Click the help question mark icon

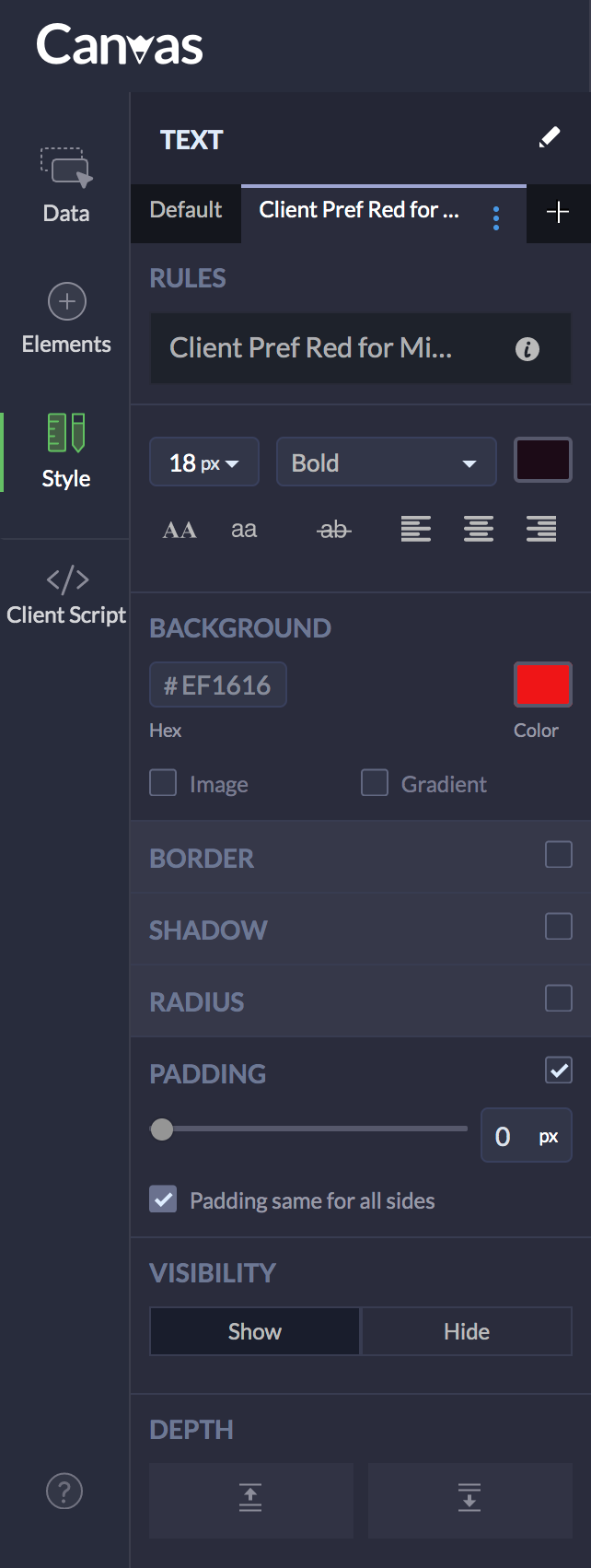pos(64,1491)
